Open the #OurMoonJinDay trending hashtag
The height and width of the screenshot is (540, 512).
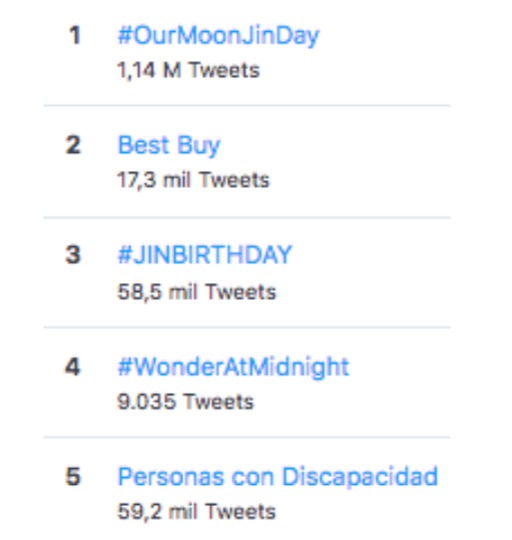(219, 36)
